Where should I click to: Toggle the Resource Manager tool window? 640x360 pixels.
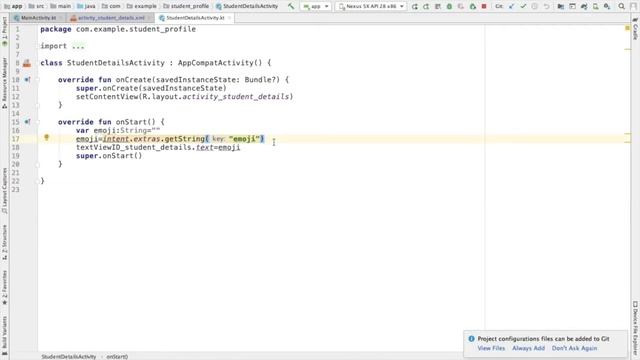(4, 83)
